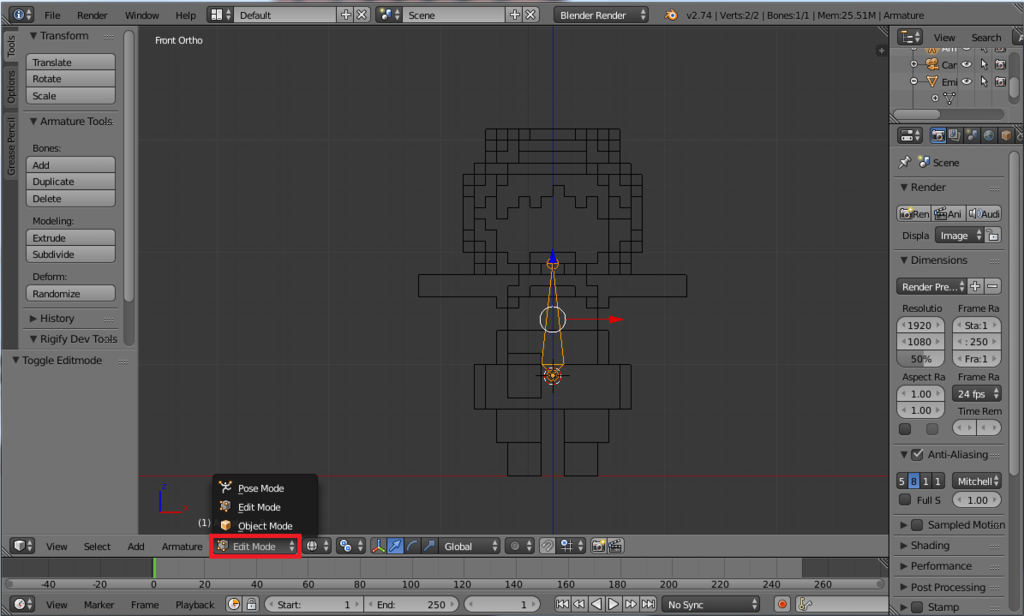The height and width of the screenshot is (616, 1024).
Task: Click the Randomize deform button
Action: (71, 293)
